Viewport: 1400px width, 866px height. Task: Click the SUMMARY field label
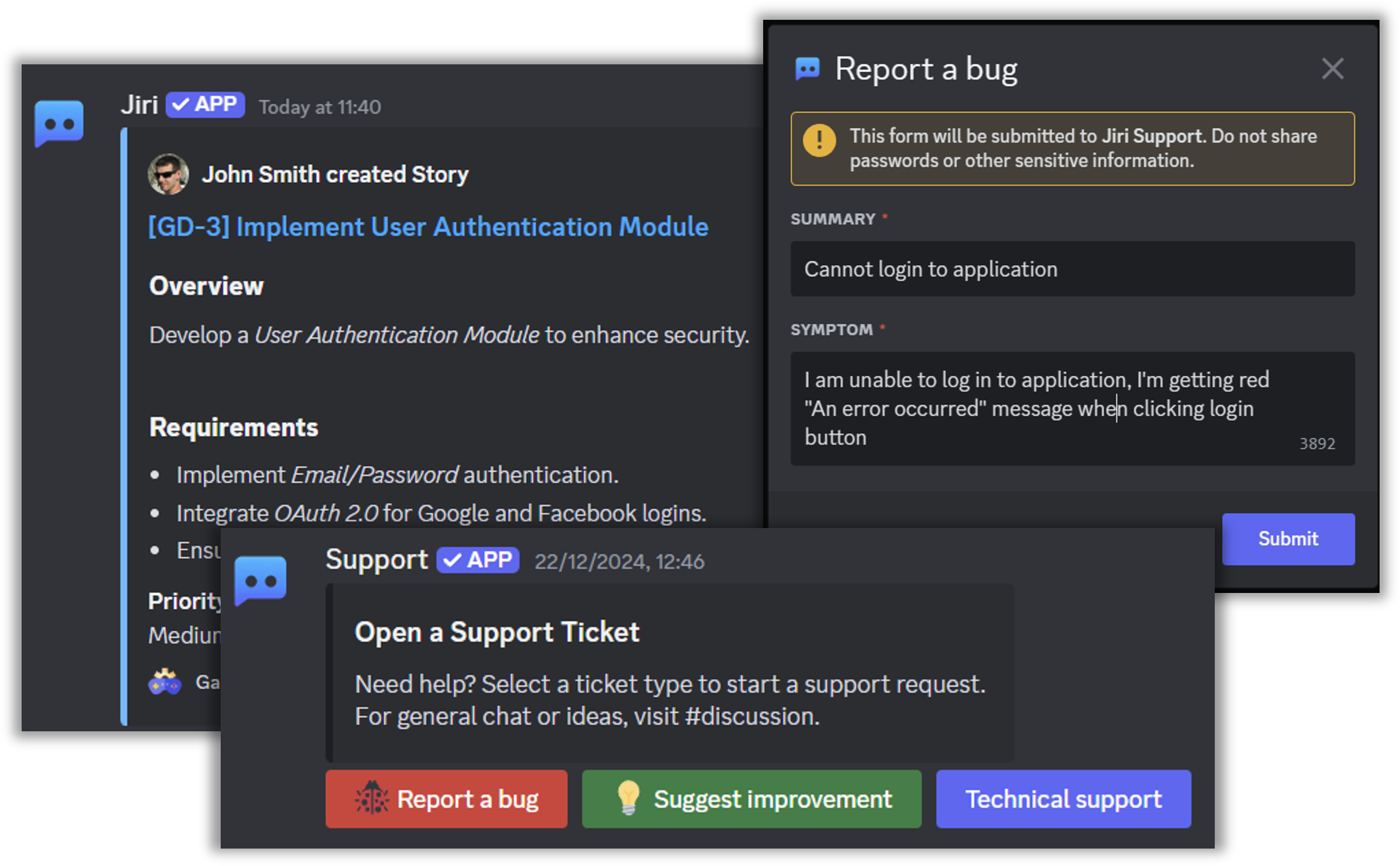click(x=833, y=219)
